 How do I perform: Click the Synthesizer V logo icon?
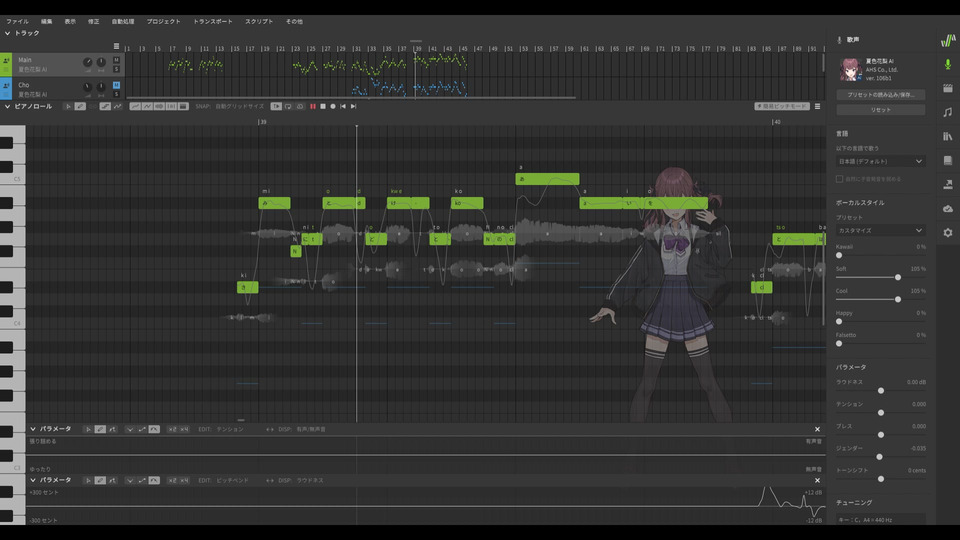pyautogui.click(x=948, y=40)
